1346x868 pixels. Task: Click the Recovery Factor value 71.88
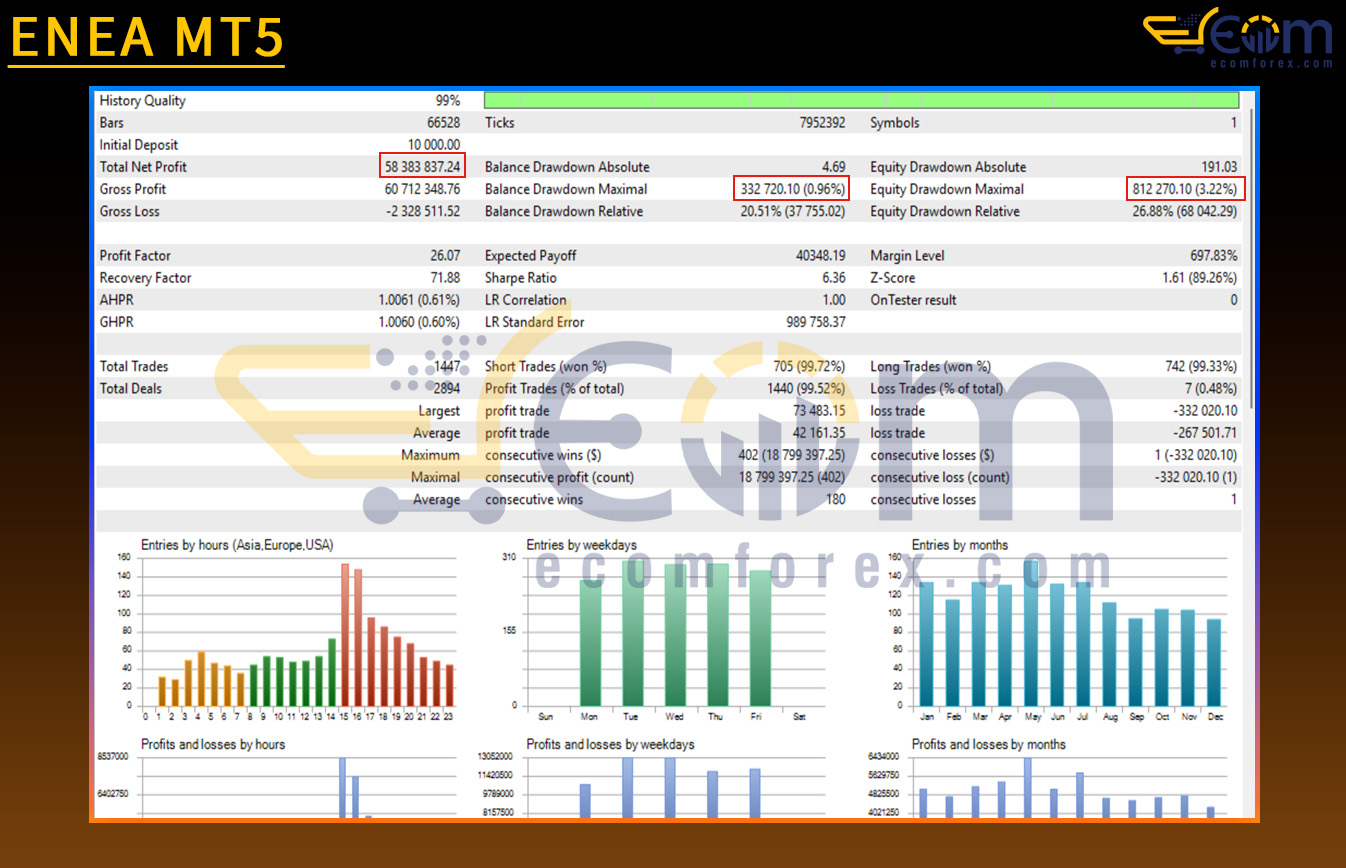445,278
